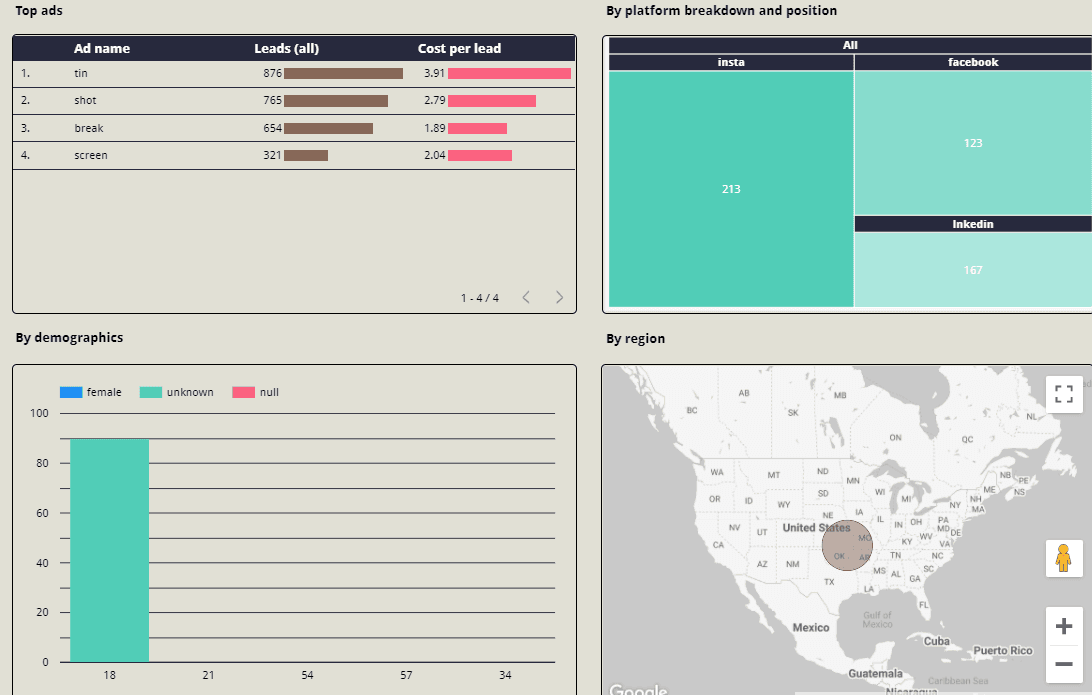
Task: Select the 'lnkedin' treemap header
Action: click(x=973, y=224)
